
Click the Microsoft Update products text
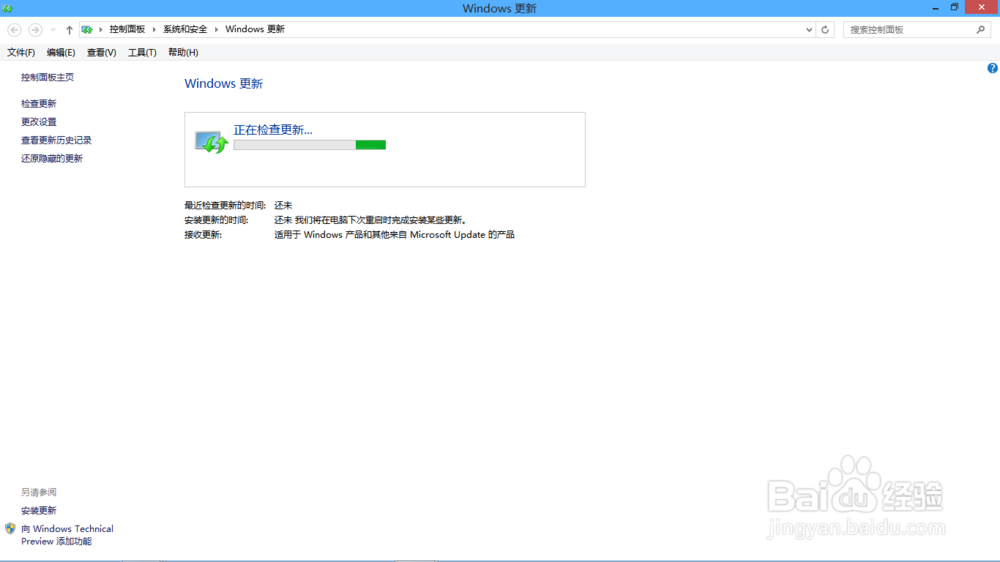coord(394,235)
